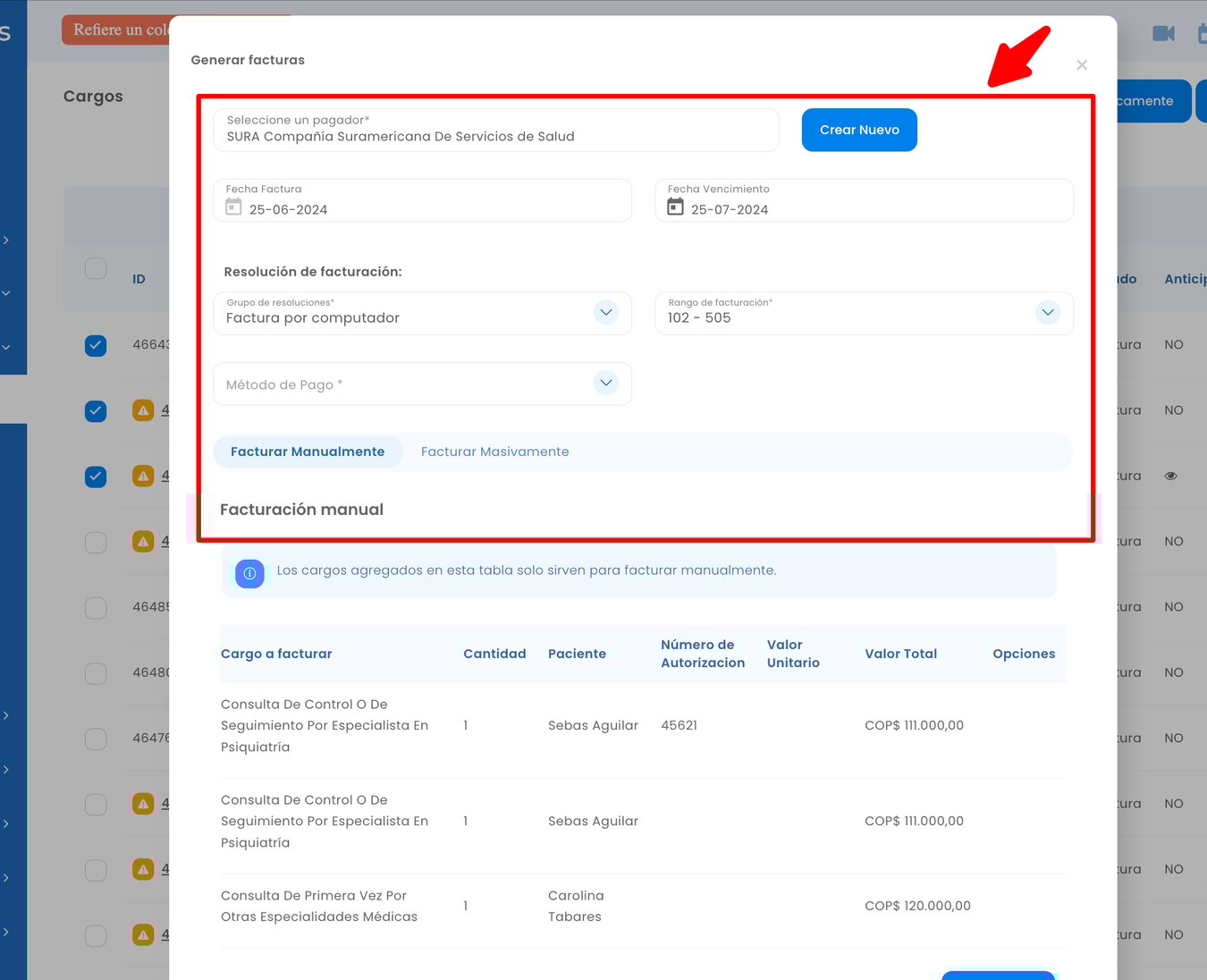1207x980 pixels.
Task: Check the select-all checkbox in the table header
Action: 96,267
